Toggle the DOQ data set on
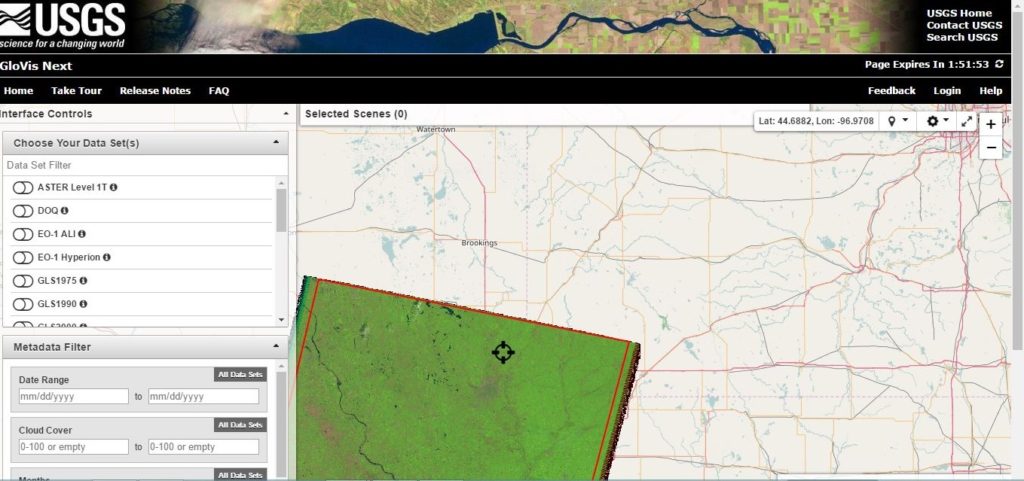This screenshot has height=481, width=1024. (22, 211)
